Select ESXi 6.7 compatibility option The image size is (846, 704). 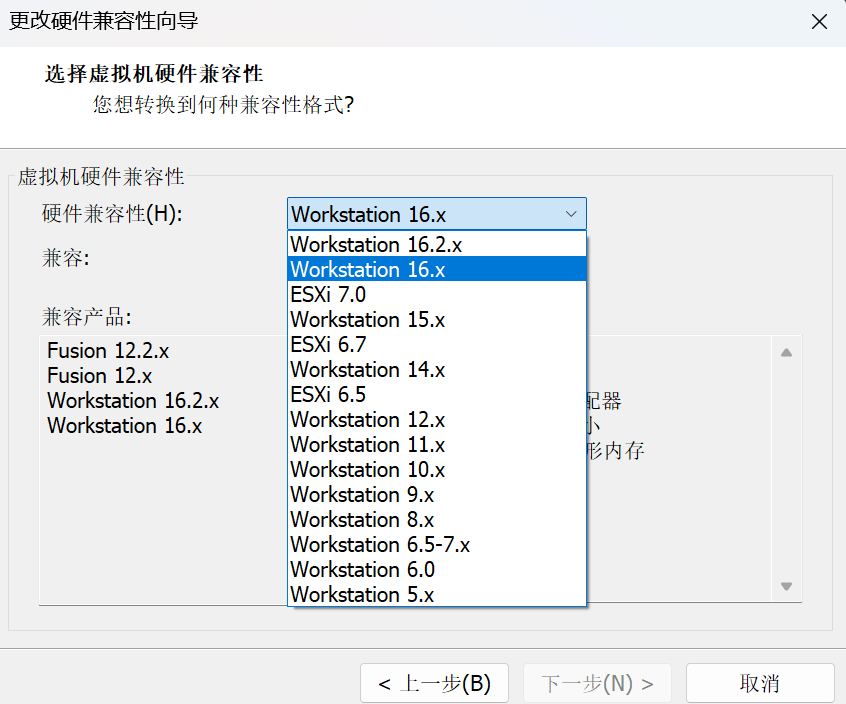point(436,344)
